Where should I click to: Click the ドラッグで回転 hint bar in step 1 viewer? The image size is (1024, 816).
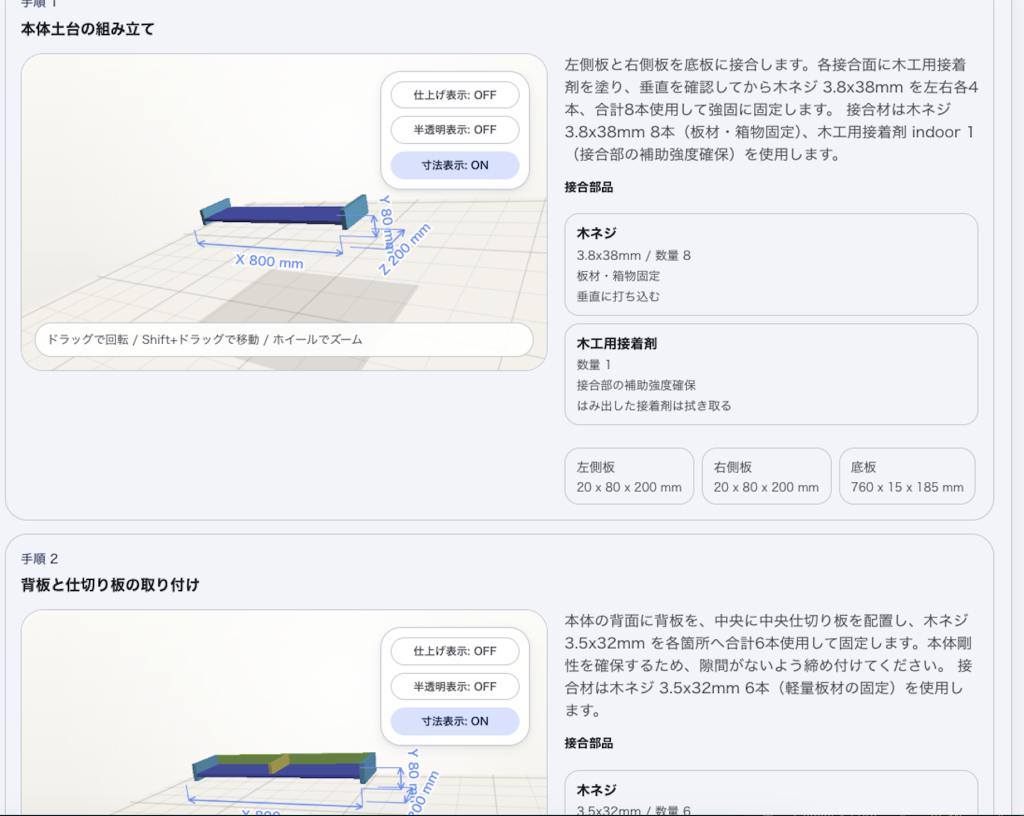284,339
